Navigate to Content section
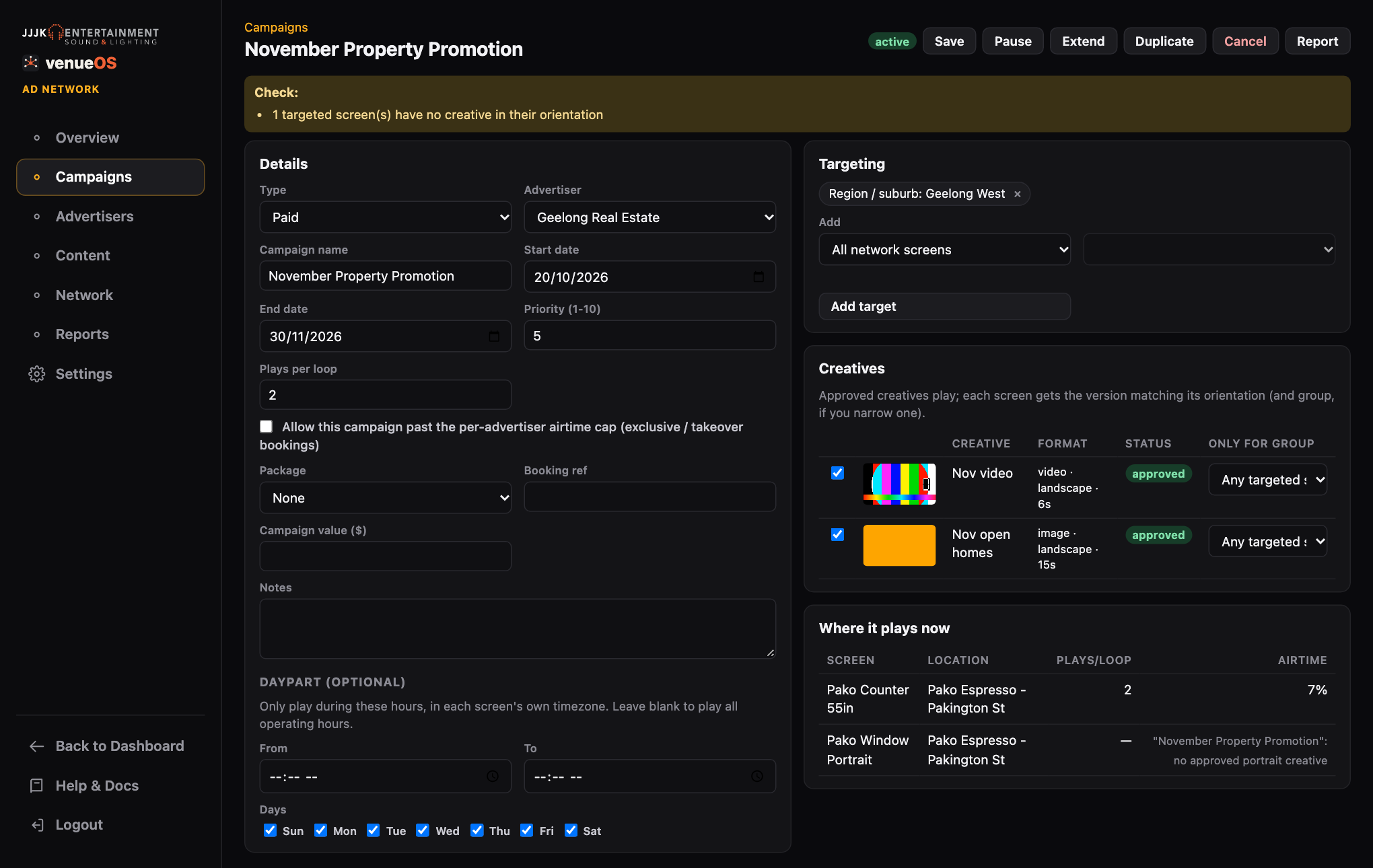The image size is (1373, 868). tap(110, 256)
